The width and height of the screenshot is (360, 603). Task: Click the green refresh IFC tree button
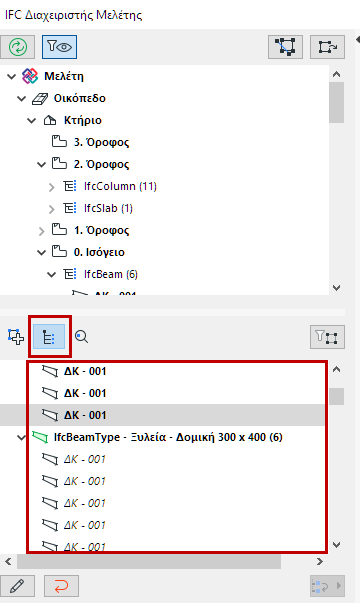(x=18, y=47)
